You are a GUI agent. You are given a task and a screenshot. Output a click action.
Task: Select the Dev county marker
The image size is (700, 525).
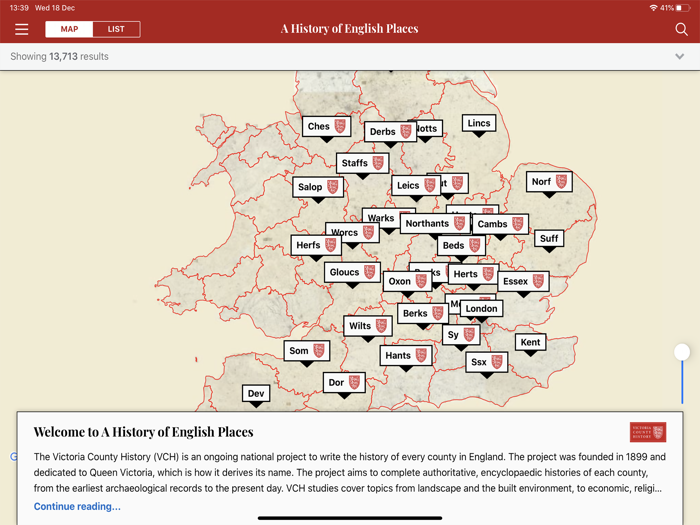click(x=256, y=393)
